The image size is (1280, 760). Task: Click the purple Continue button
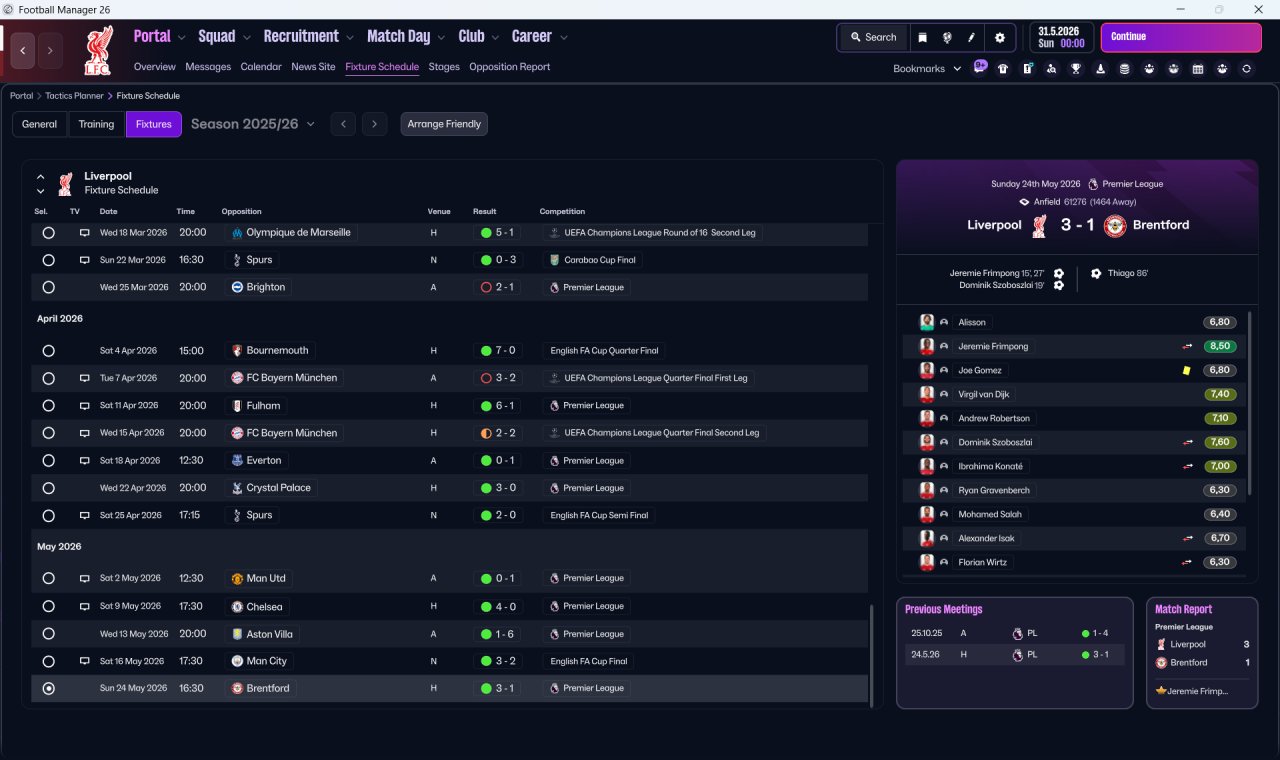[x=1181, y=37]
